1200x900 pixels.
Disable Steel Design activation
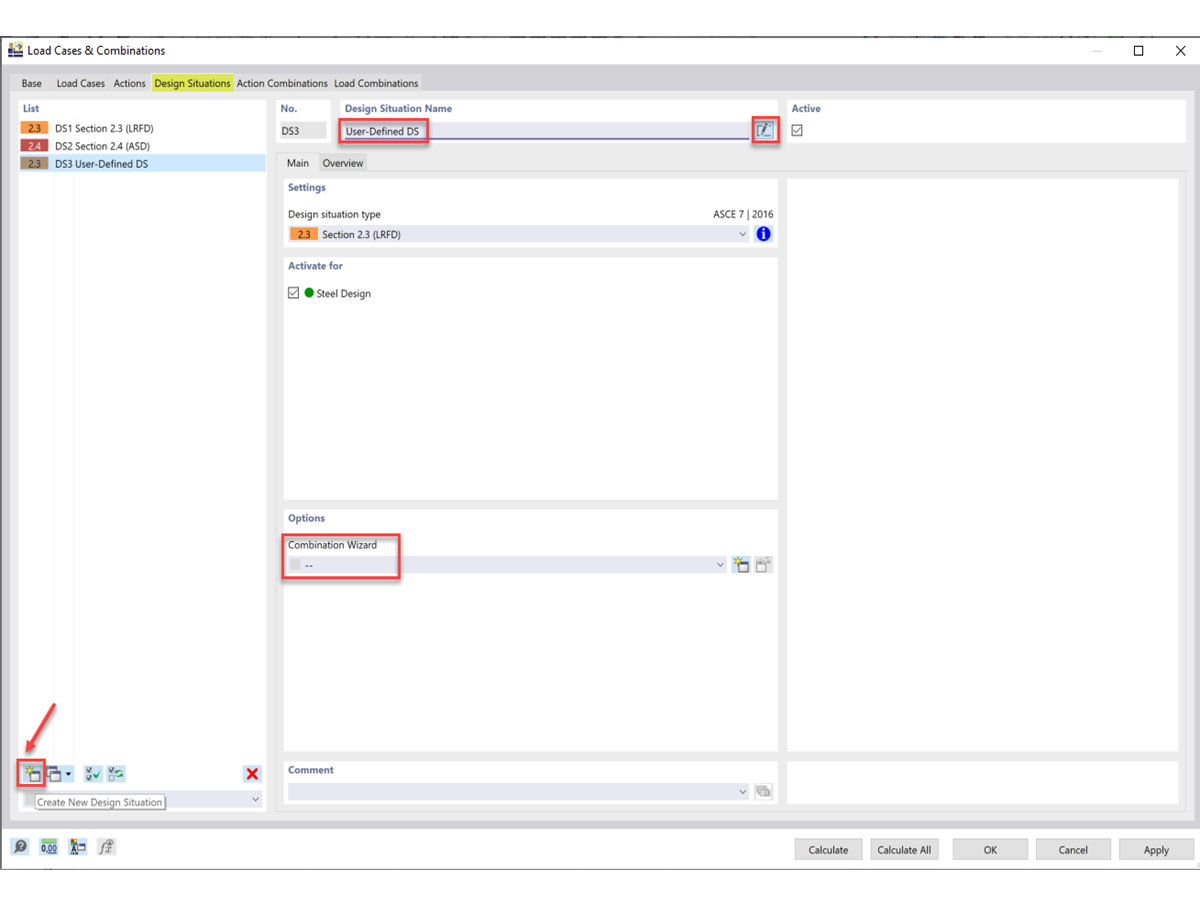coord(293,293)
